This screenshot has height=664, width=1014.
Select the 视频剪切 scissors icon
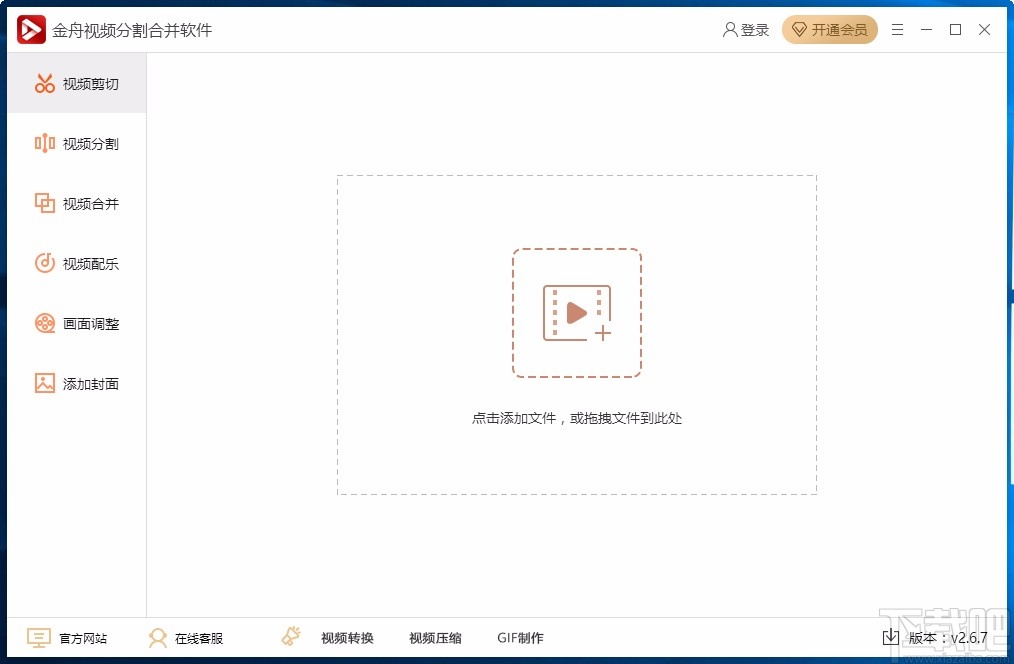(x=45, y=83)
